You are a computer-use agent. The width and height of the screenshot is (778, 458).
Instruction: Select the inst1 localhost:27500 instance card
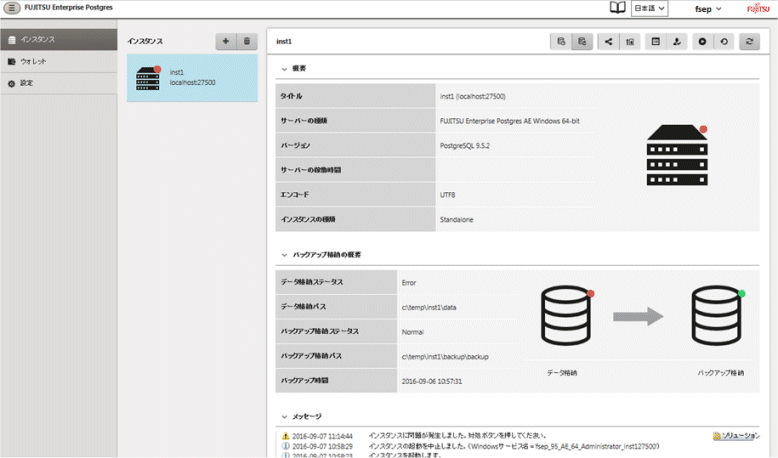192,78
